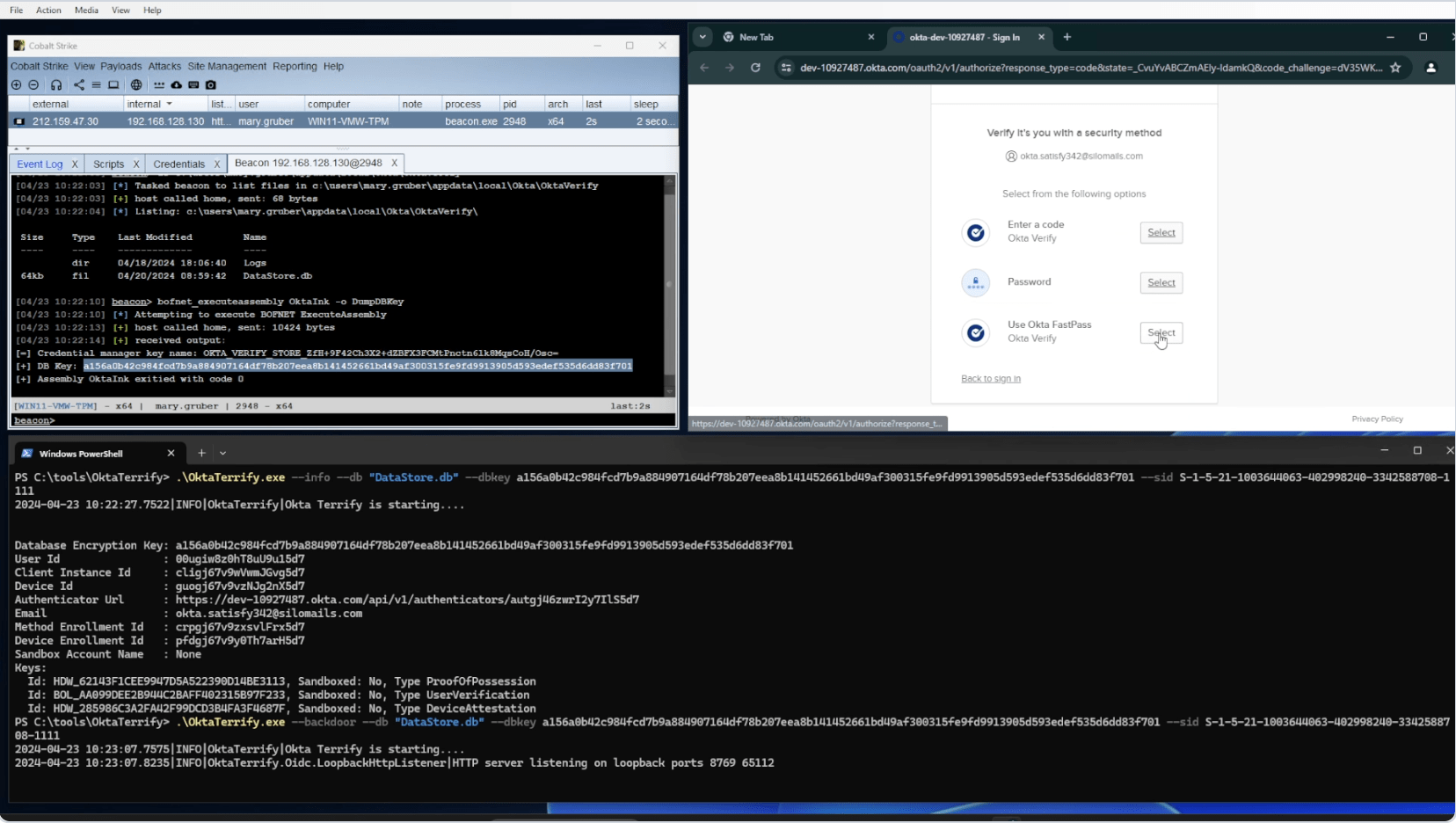Open the Help menu in Cobalt Strike

(x=333, y=66)
